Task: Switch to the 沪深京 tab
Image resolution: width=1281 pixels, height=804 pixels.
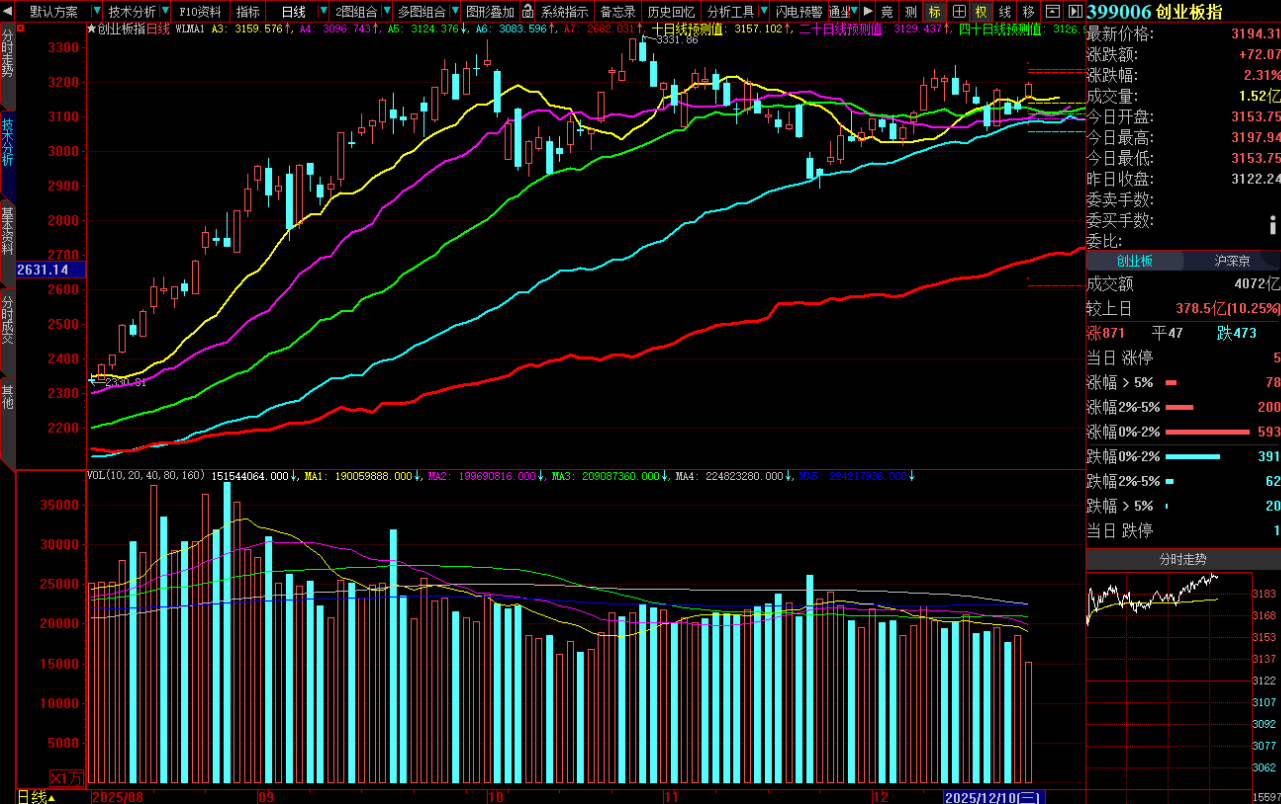Action: coord(1231,261)
